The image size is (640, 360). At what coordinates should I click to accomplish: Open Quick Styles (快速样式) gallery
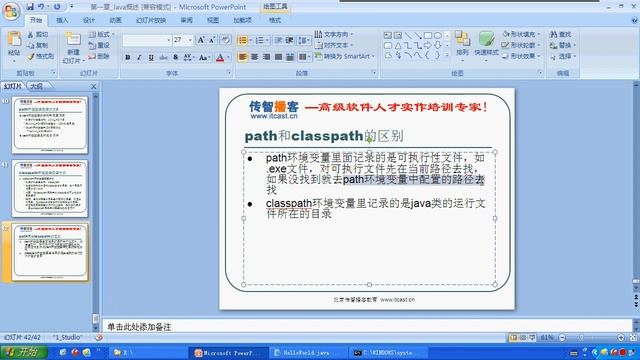pyautogui.click(x=486, y=46)
